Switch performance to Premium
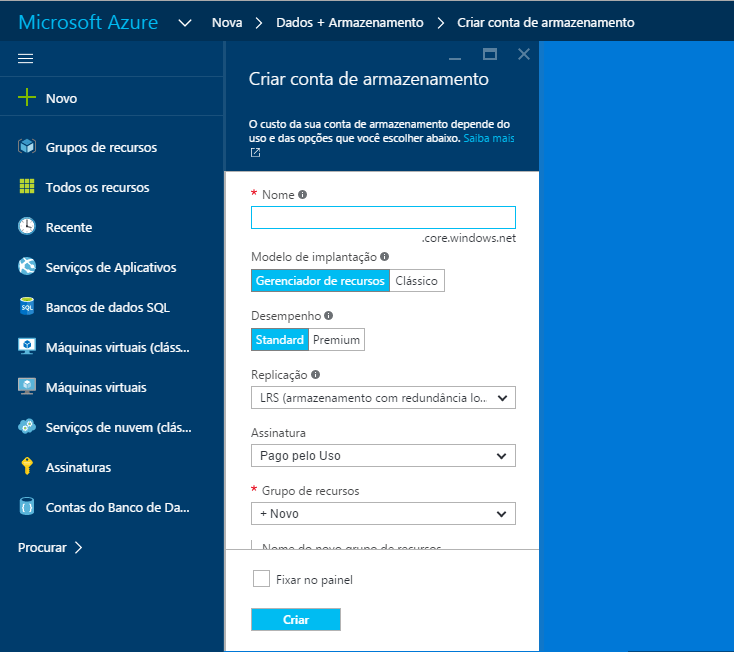This screenshot has height=652, width=734. 336,340
